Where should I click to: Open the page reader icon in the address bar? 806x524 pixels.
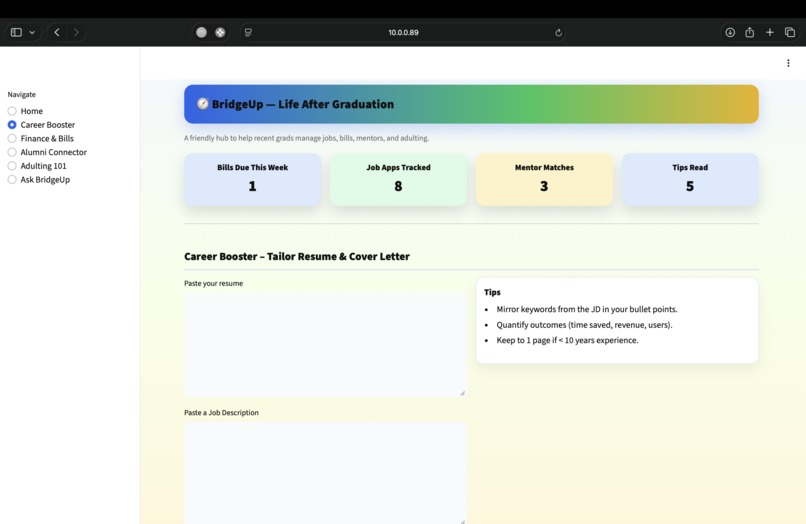pyautogui.click(x=248, y=32)
